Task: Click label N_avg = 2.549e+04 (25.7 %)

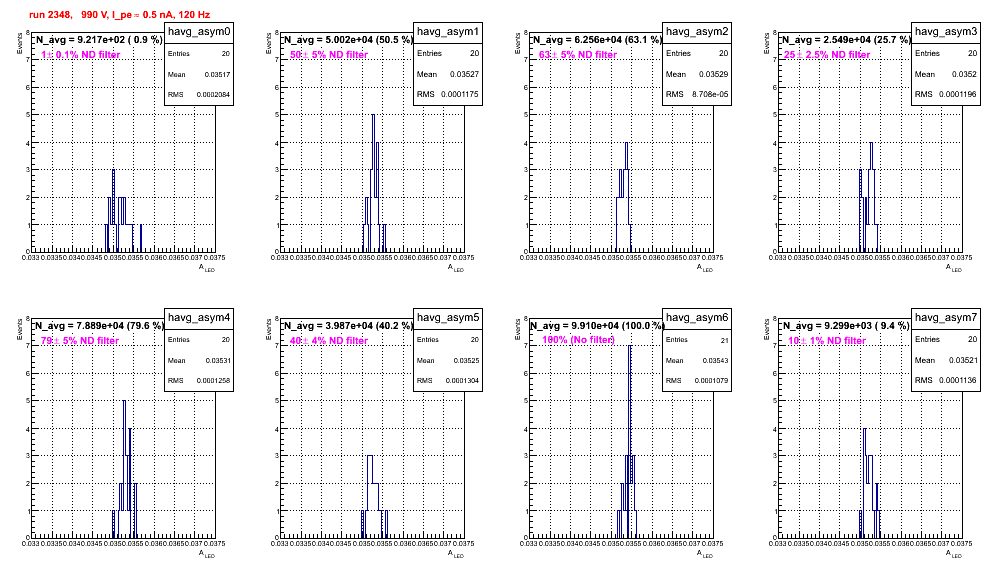Action: pyautogui.click(x=846, y=39)
